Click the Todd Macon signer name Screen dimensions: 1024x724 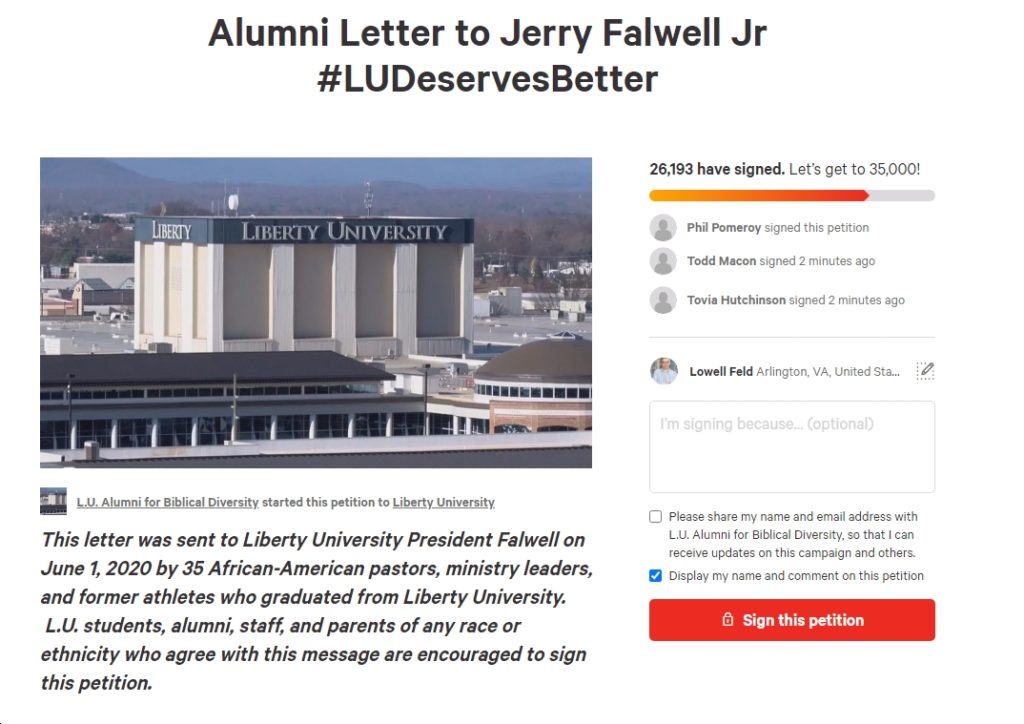pos(721,260)
